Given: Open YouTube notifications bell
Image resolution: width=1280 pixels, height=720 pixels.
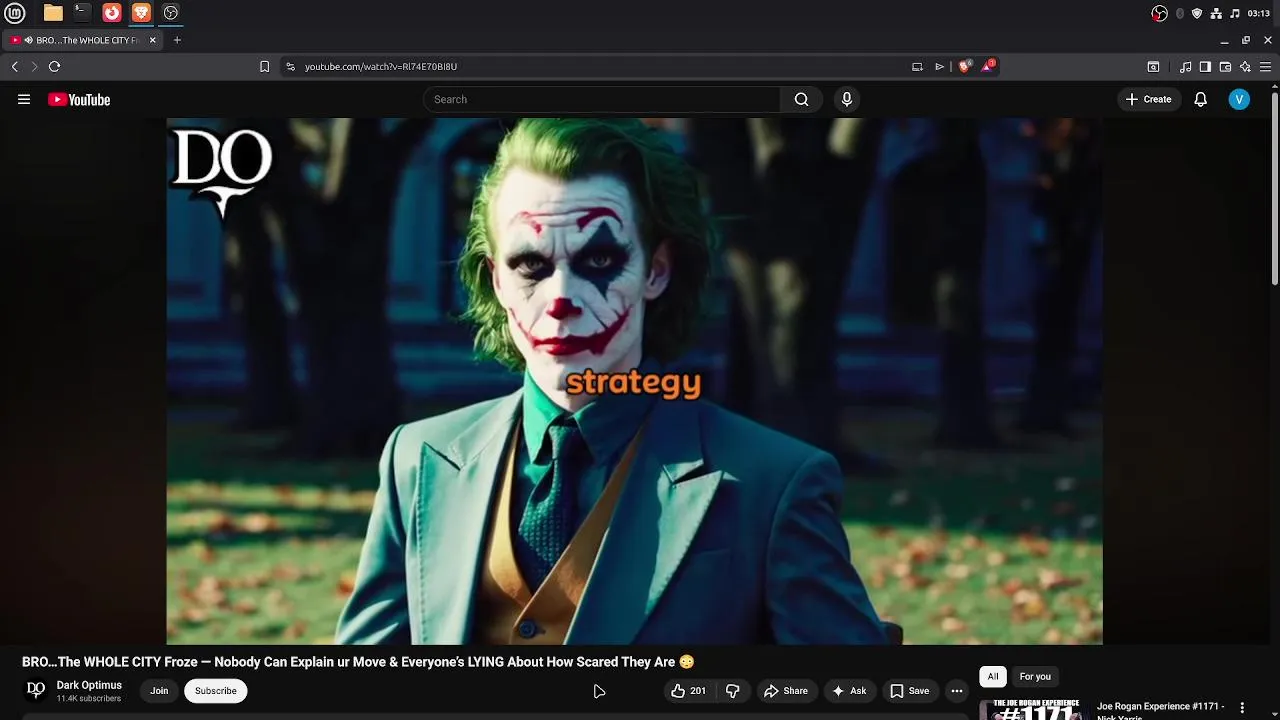Looking at the screenshot, I should click(x=1201, y=99).
